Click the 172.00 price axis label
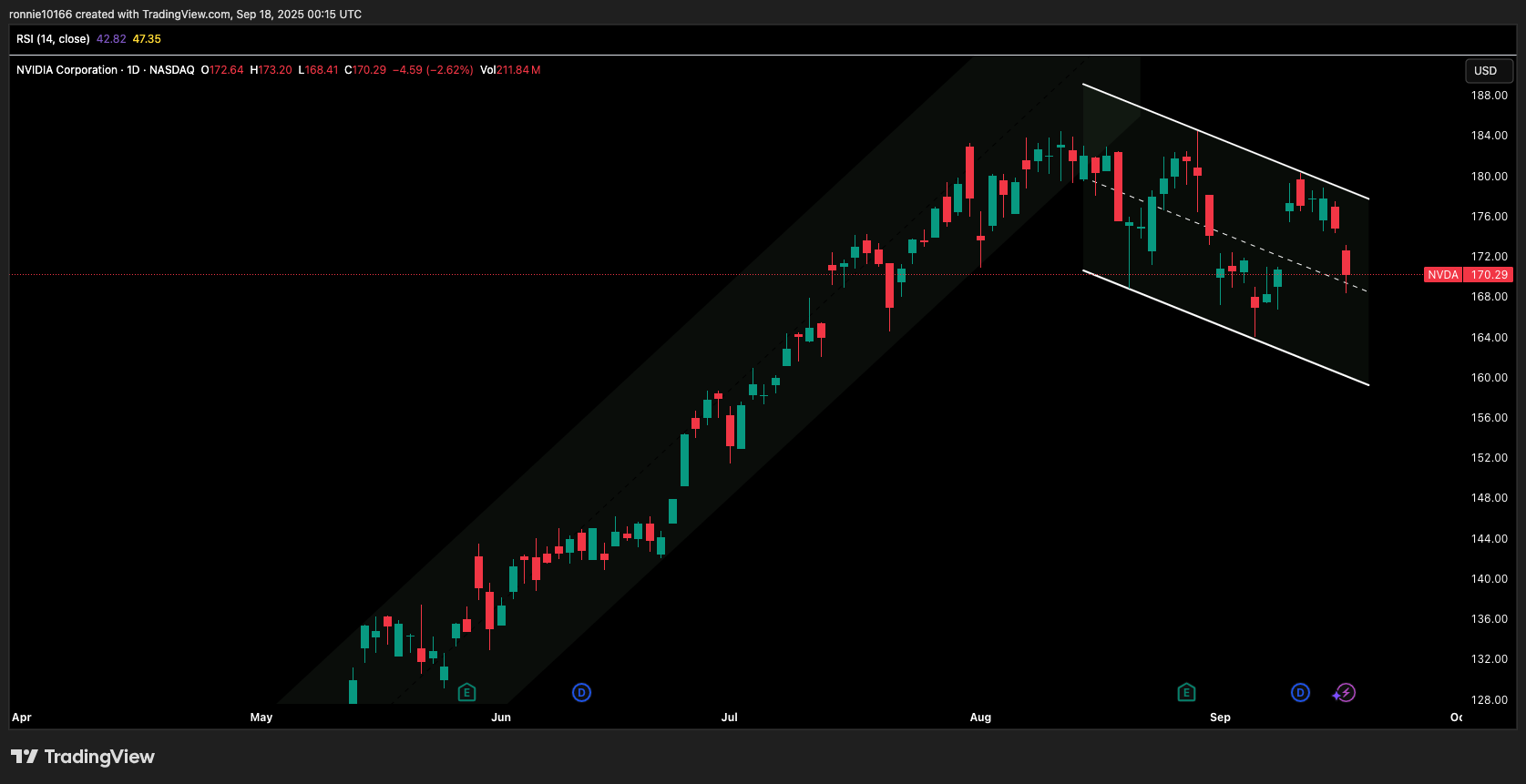Screen dimensions: 1526x784 (1490, 257)
